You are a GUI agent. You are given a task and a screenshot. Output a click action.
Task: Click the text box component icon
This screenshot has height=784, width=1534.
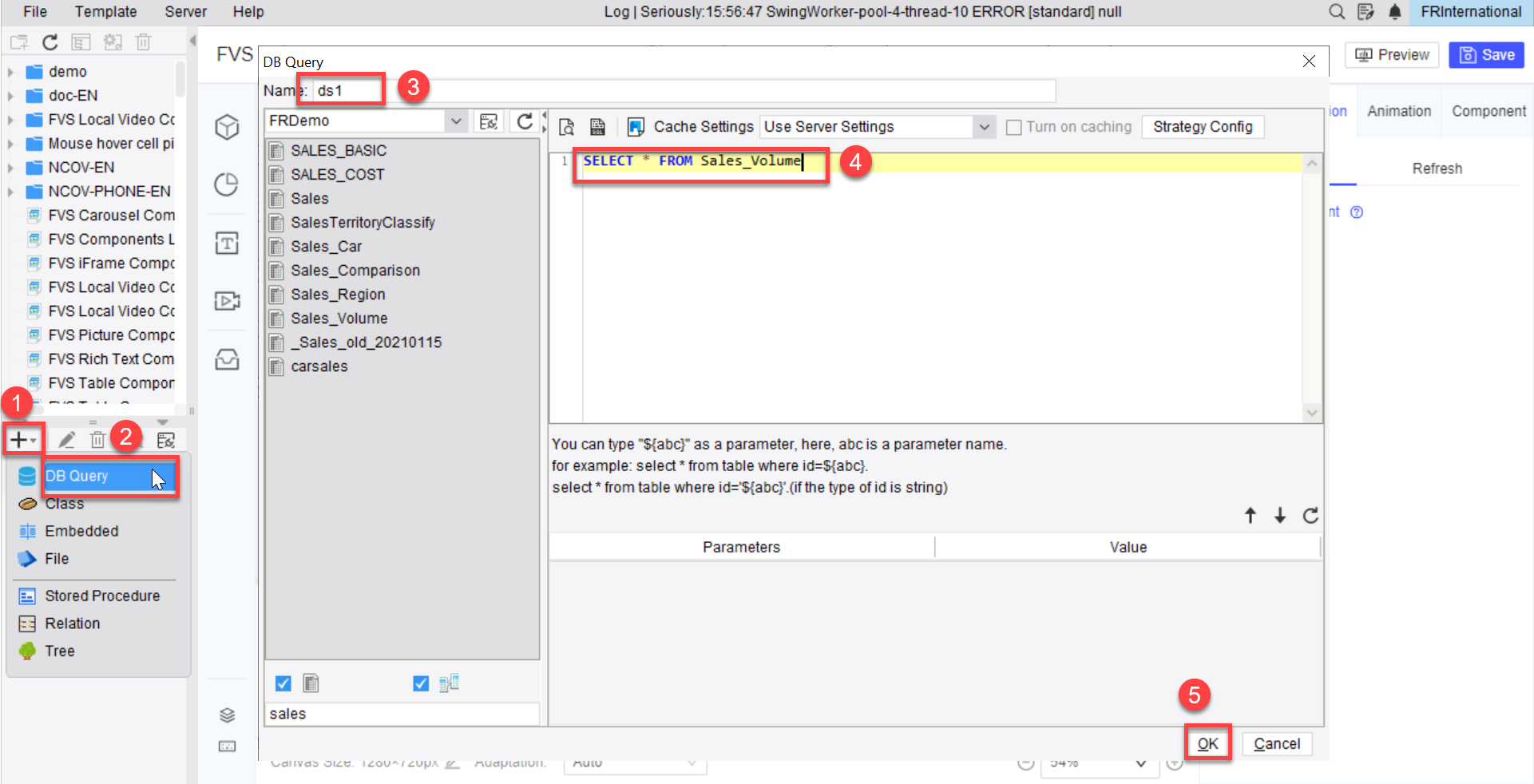227,243
